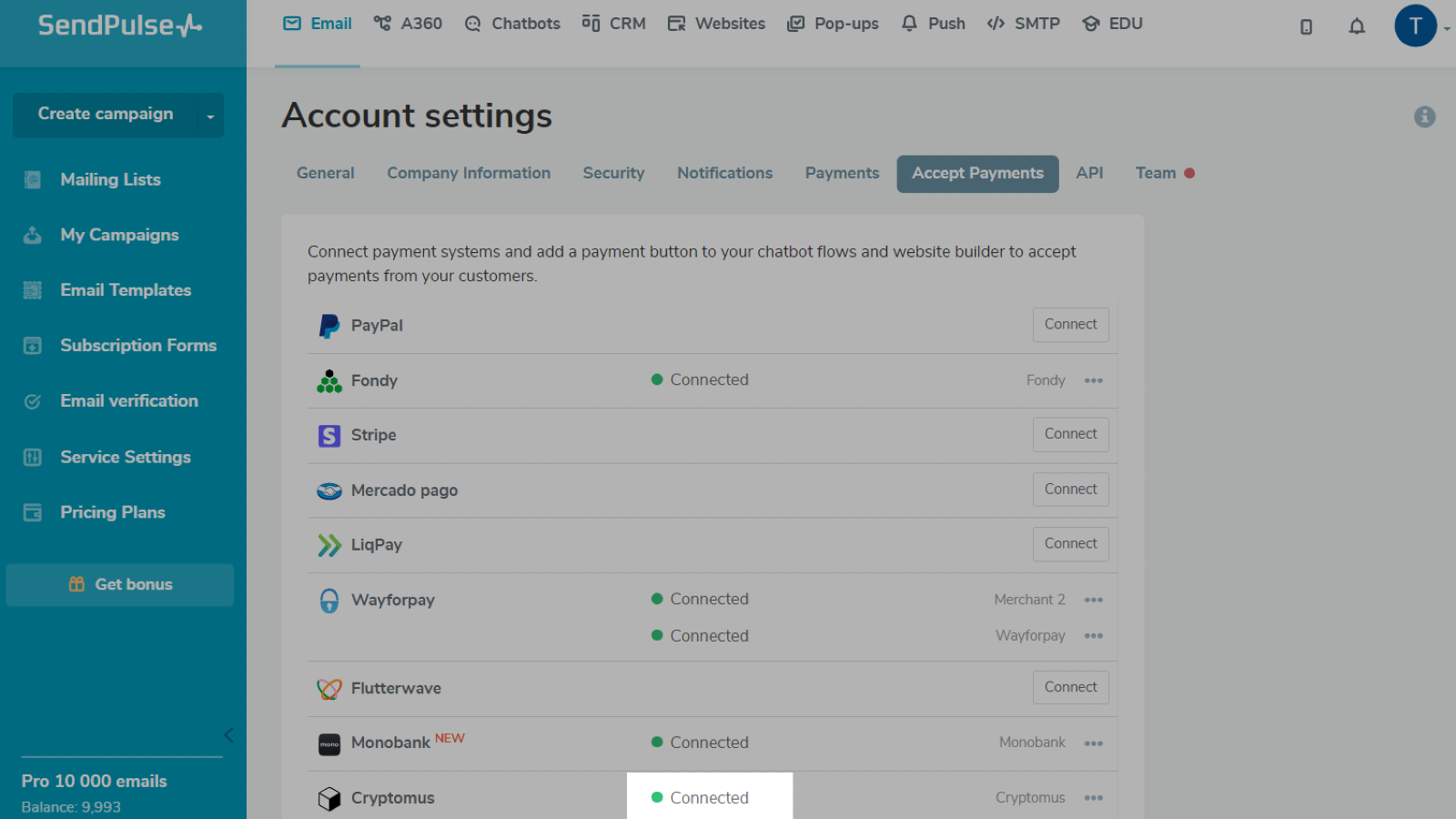
Task: Click the mobile device icon in header
Action: pyautogui.click(x=1306, y=26)
